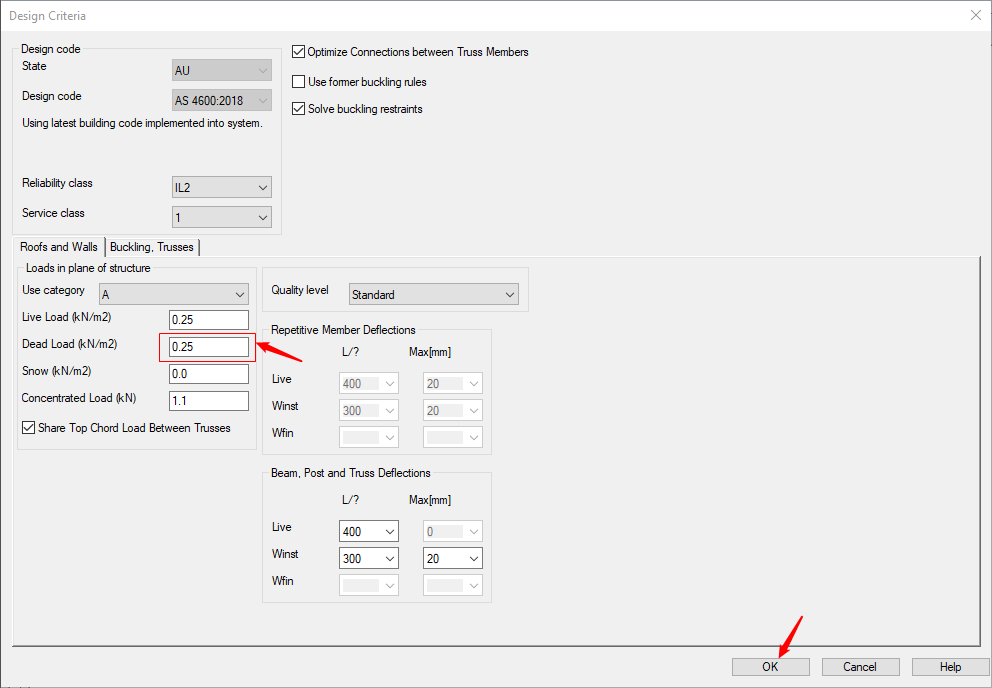Enable Optimize Connections between Truss Members checkbox

[298, 52]
